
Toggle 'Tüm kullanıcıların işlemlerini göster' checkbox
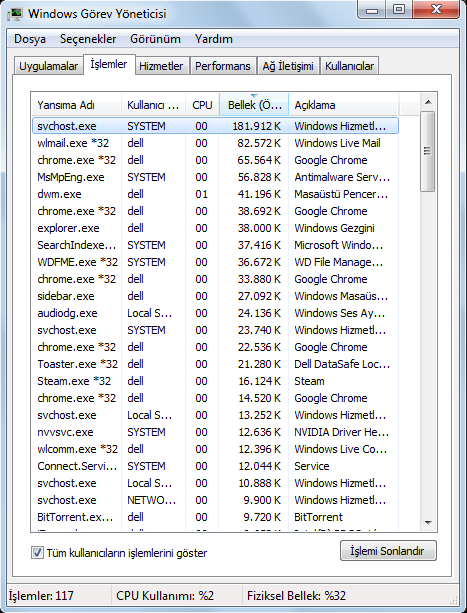pos(37,552)
